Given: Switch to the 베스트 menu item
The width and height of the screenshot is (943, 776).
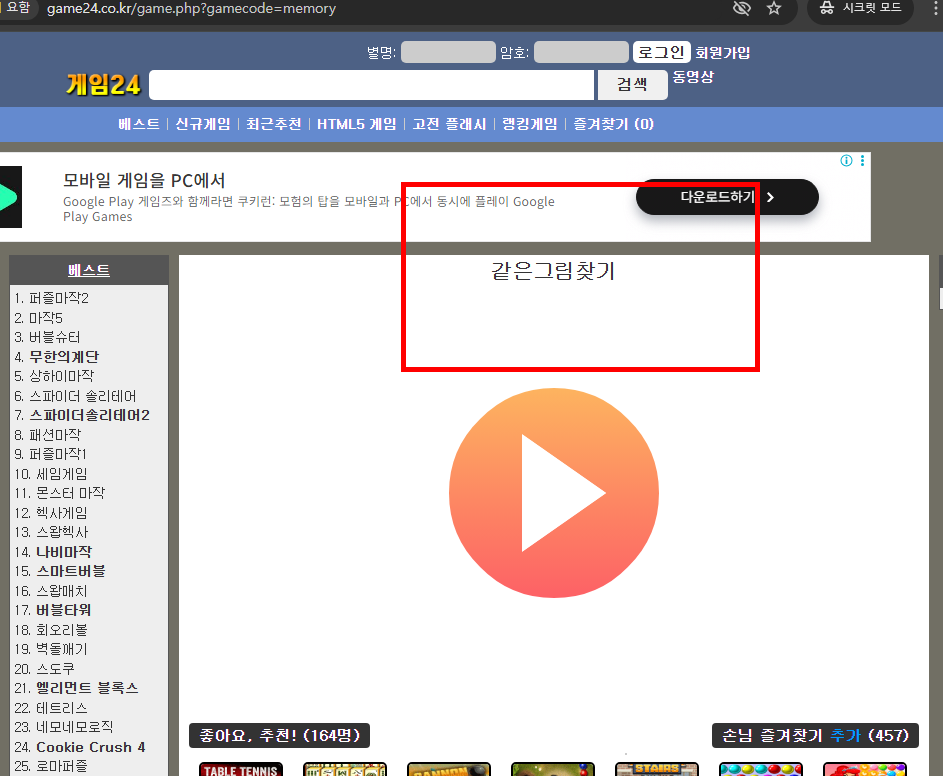Looking at the screenshot, I should 136,123.
